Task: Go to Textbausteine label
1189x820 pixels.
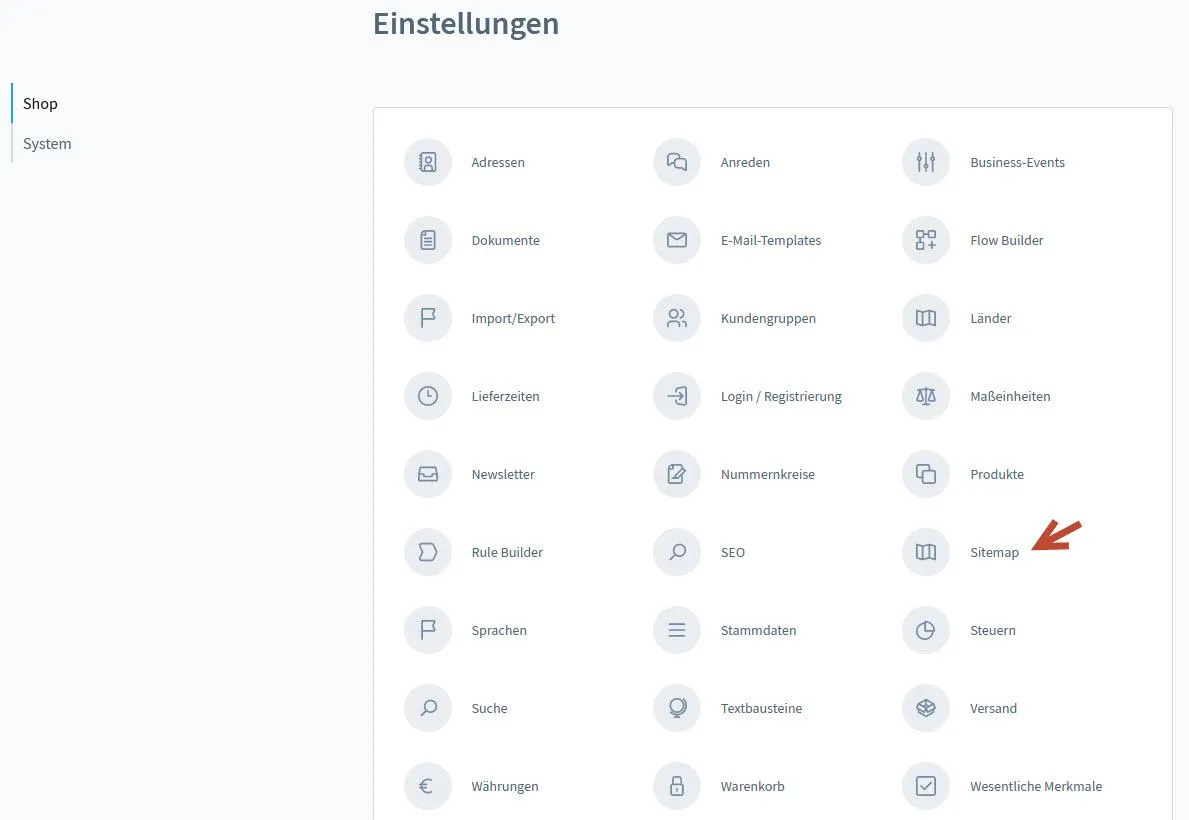Action: click(762, 708)
